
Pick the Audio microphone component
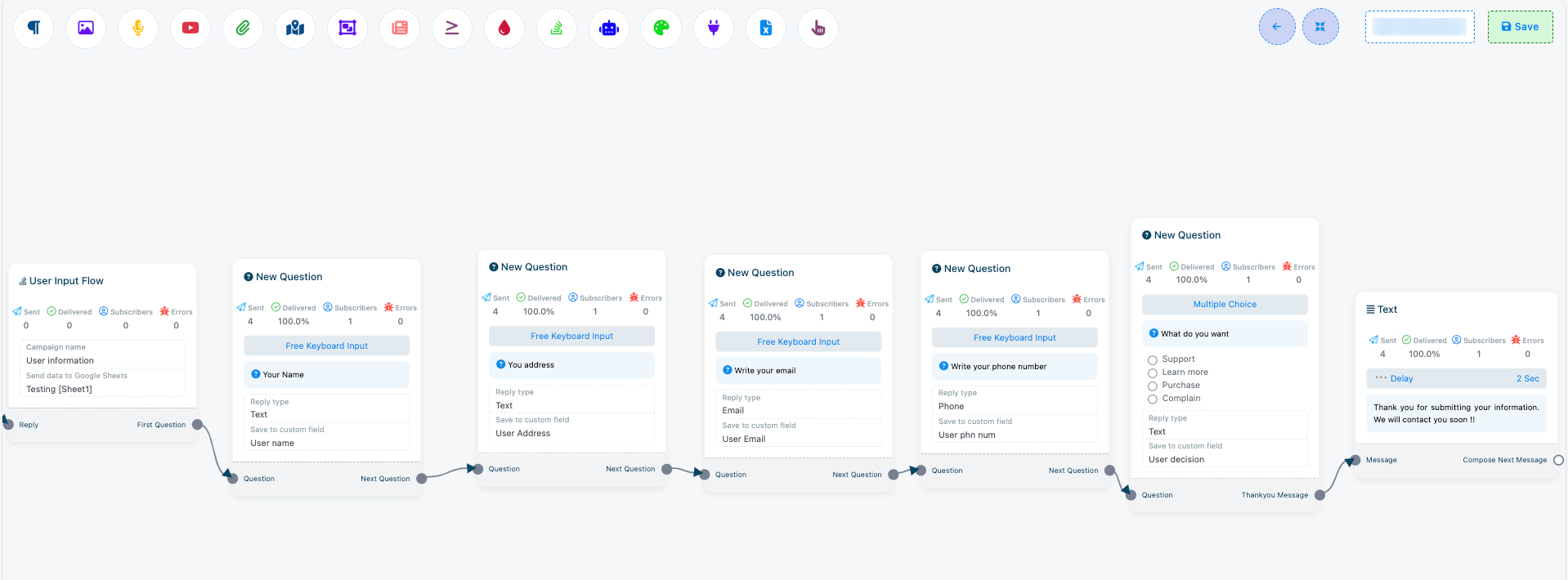[x=138, y=28]
